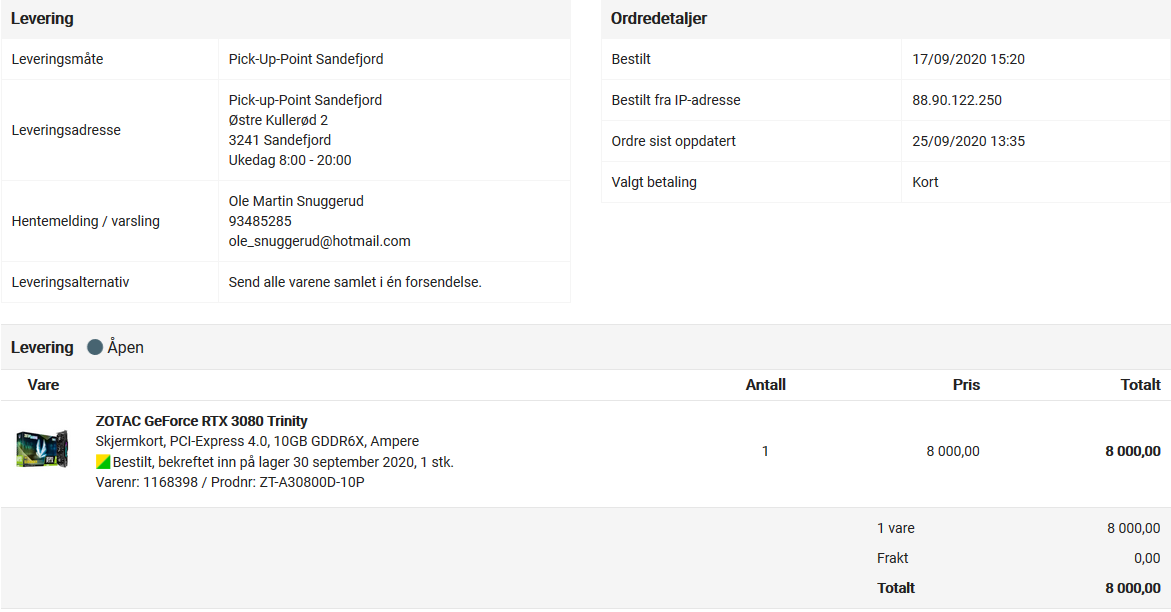Click the Vare column header
The image size is (1171, 612).
tap(43, 385)
